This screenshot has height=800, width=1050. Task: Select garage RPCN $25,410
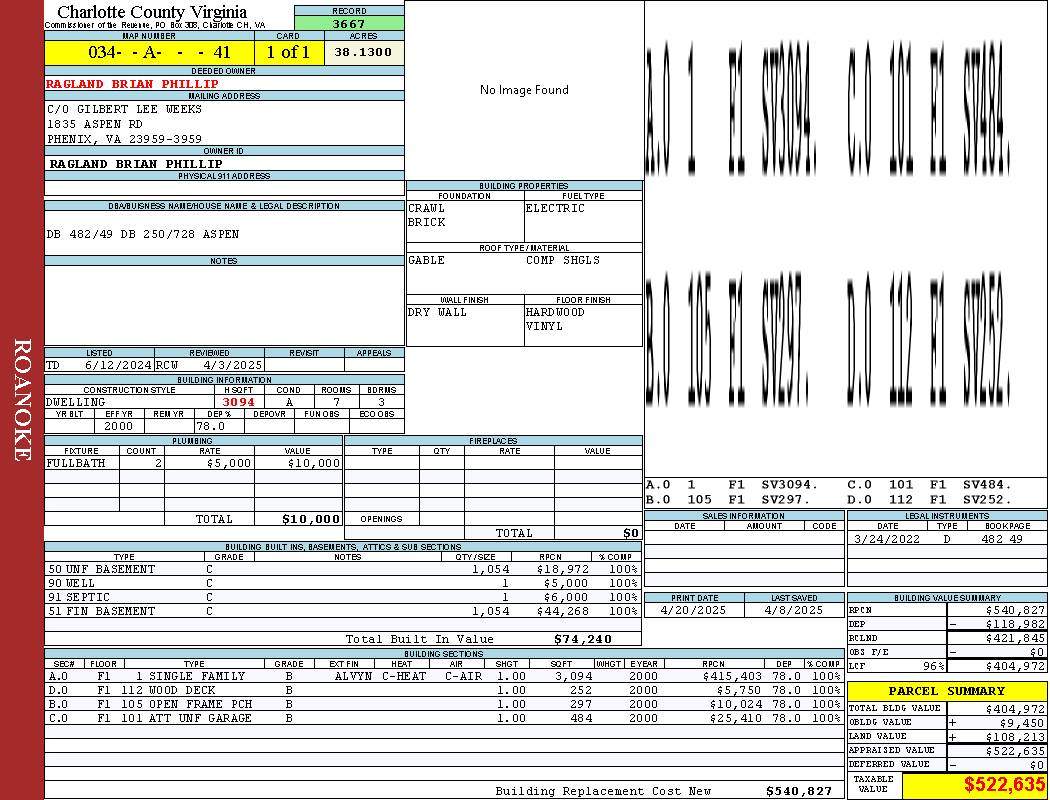tap(737, 718)
